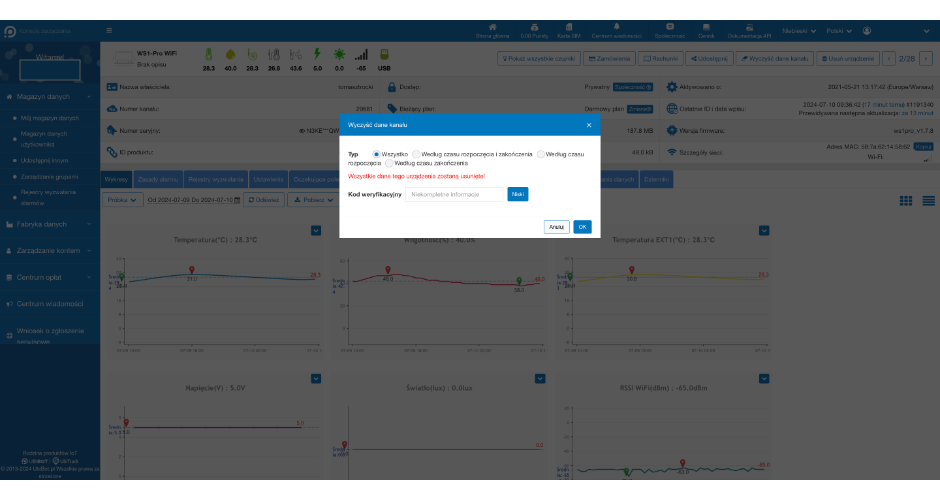The height and width of the screenshot is (500, 940).
Task: Open the Pobierz download dropdown
Action: click(314, 200)
